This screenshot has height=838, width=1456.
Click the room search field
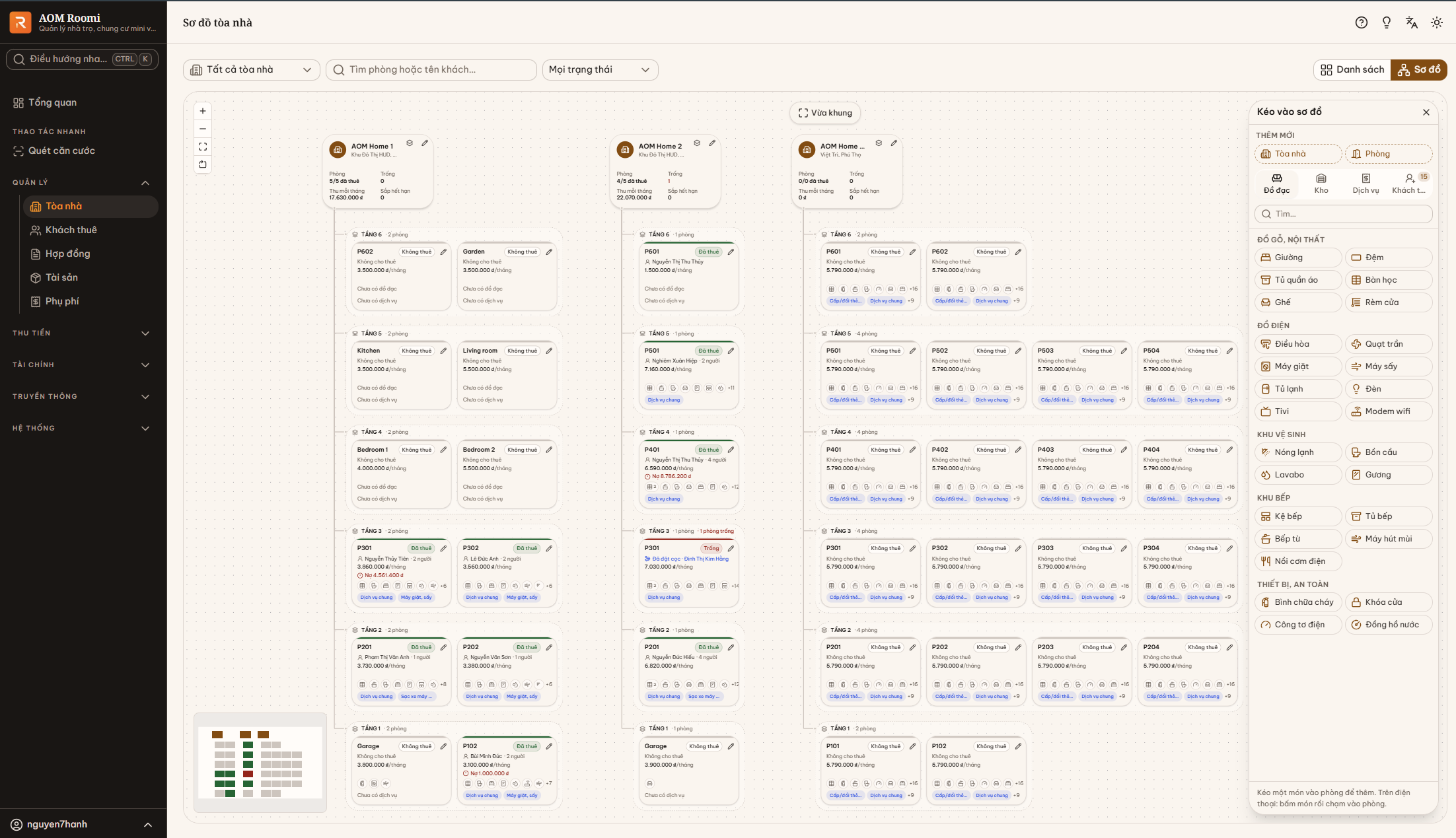431,70
